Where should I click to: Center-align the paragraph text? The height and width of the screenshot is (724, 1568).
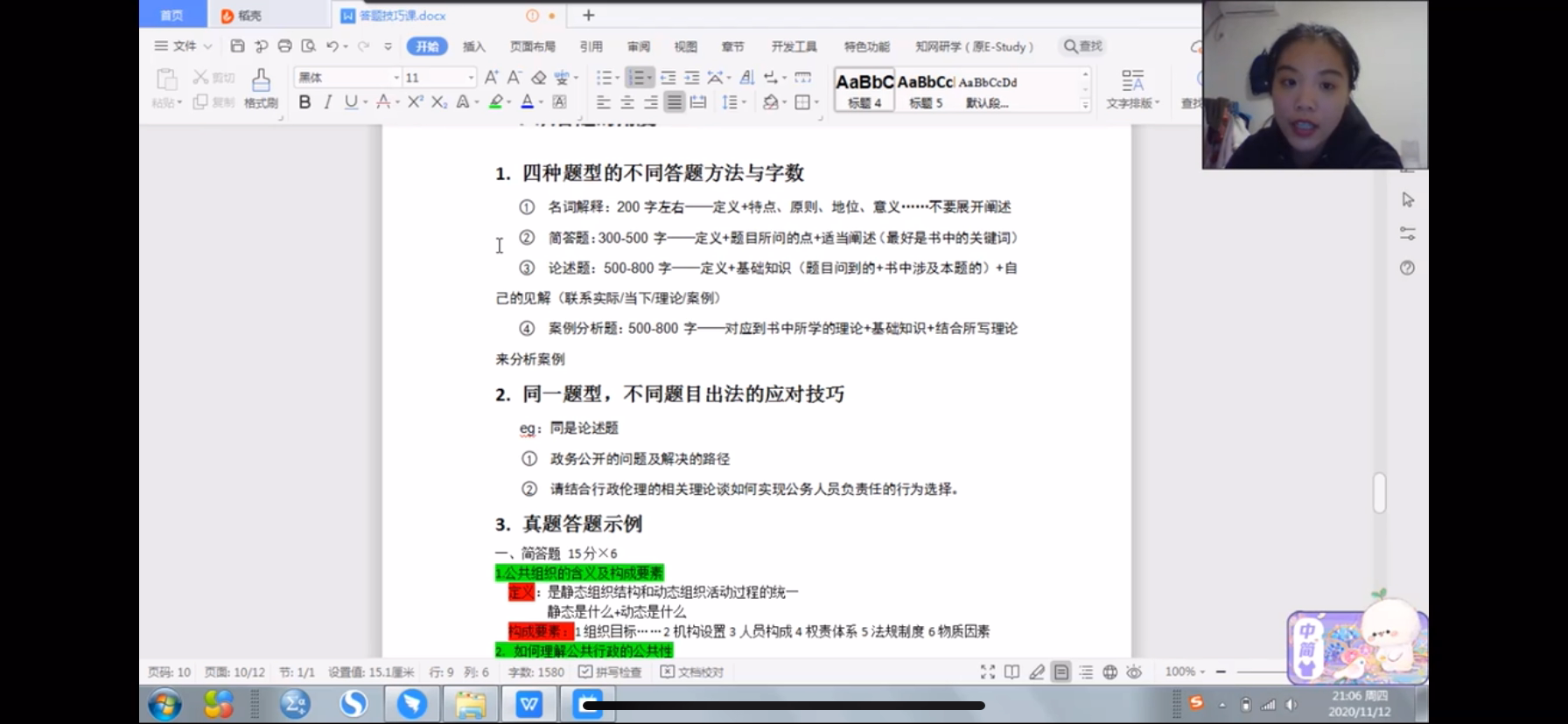pyautogui.click(x=627, y=102)
